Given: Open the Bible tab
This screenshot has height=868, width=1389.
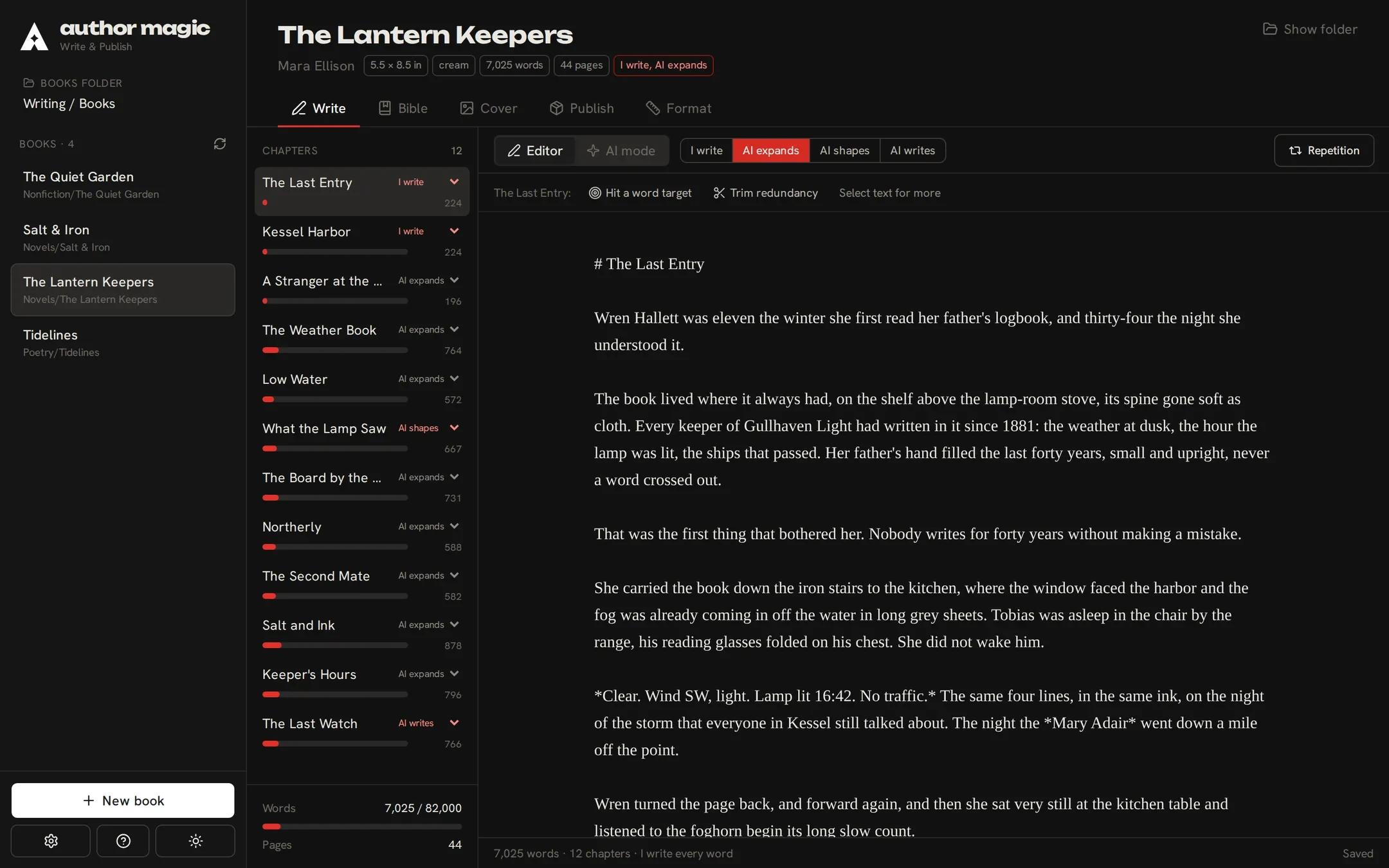Looking at the screenshot, I should (403, 108).
